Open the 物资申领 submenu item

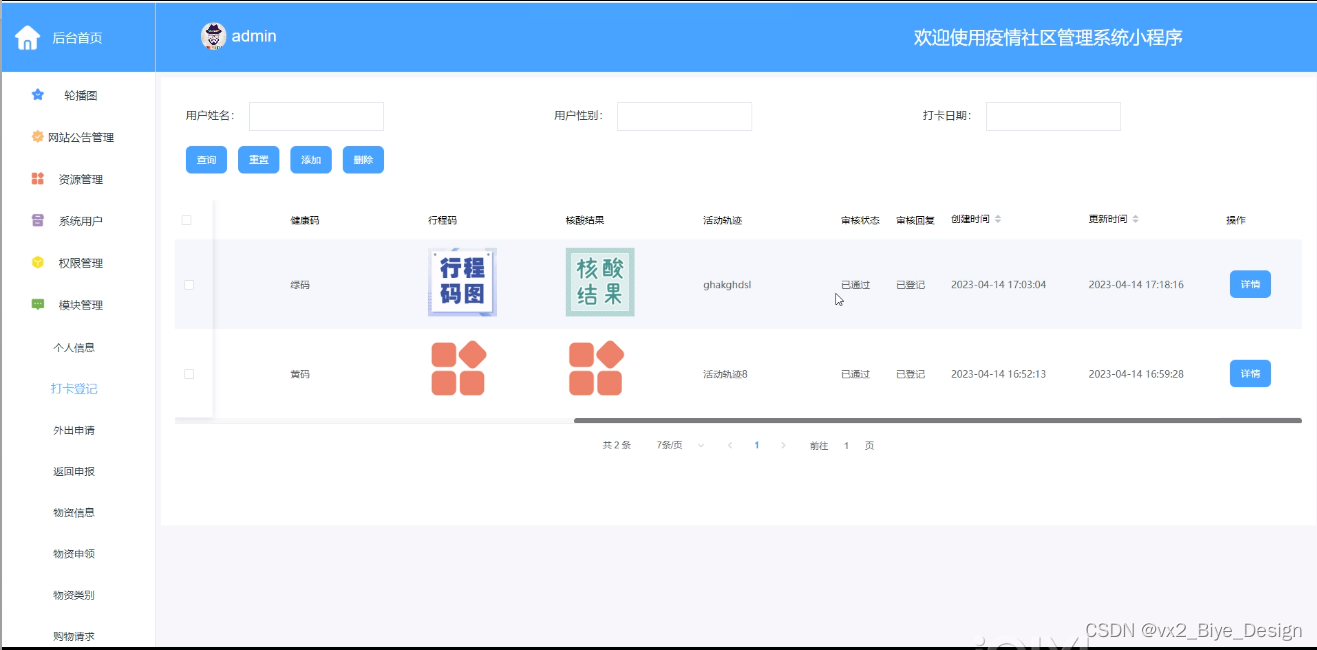pyautogui.click(x=74, y=553)
